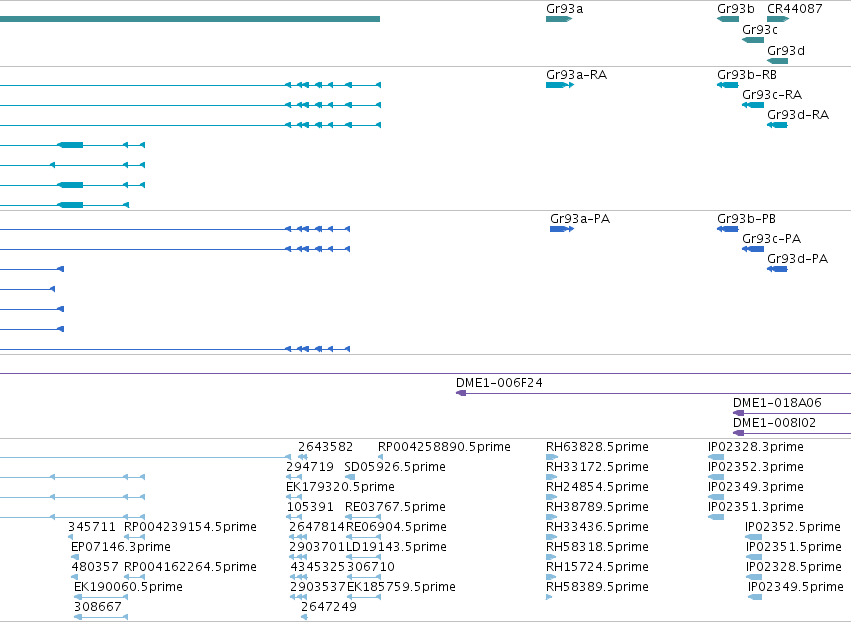Click the EST labeled 105391
This screenshot has width=851, height=622.
tap(309, 507)
